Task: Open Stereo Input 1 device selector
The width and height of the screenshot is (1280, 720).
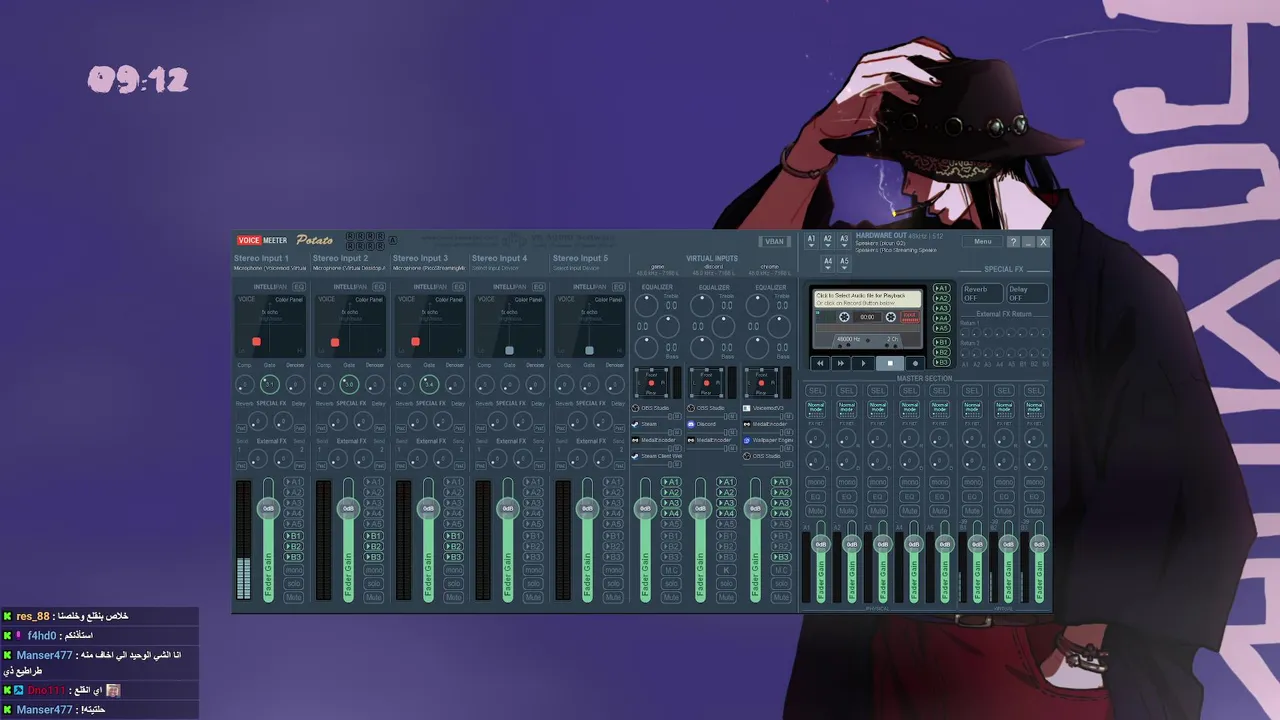Action: pyautogui.click(x=270, y=268)
